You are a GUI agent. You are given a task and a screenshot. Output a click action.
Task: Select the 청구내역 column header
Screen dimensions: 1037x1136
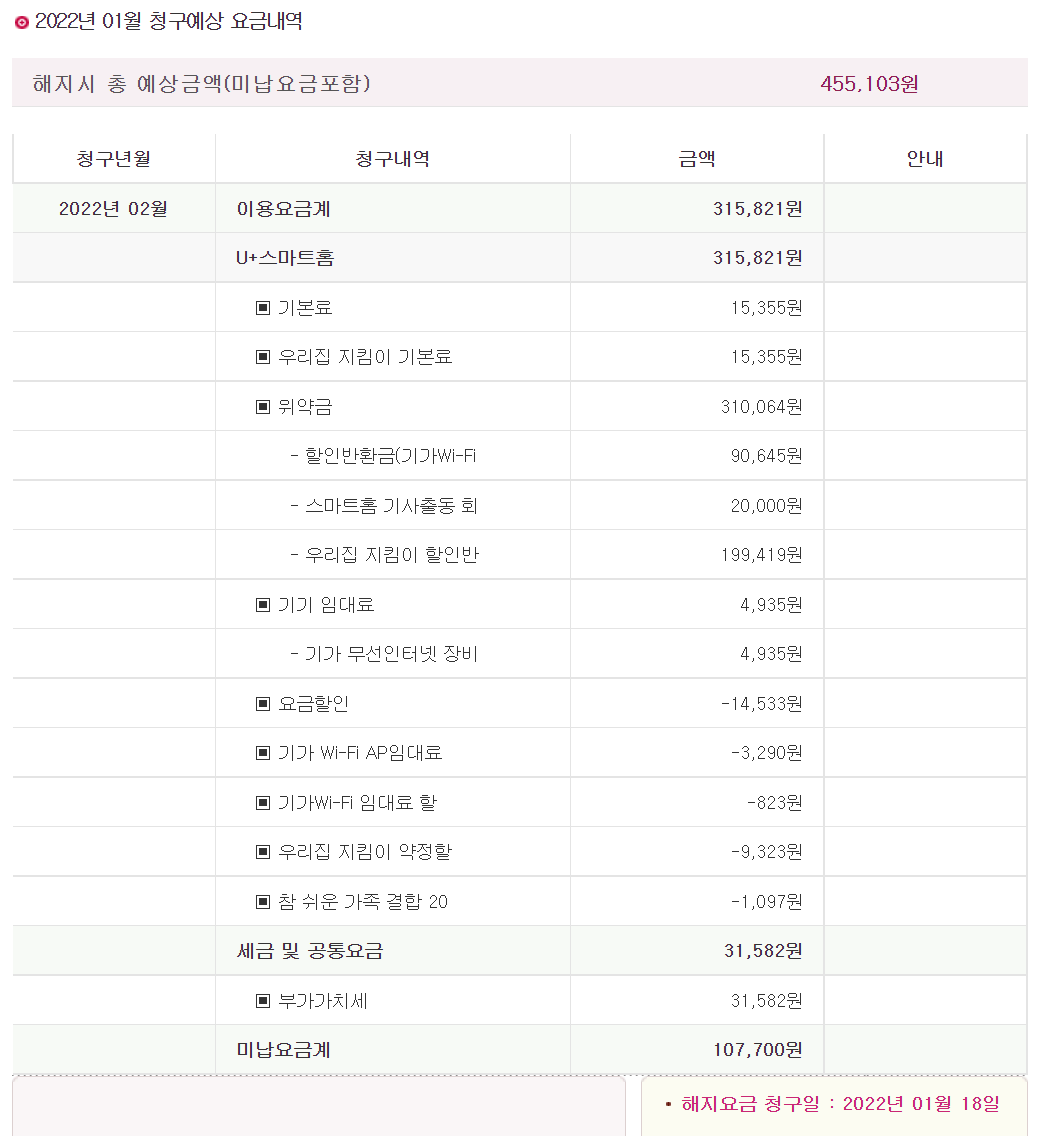coord(392,159)
